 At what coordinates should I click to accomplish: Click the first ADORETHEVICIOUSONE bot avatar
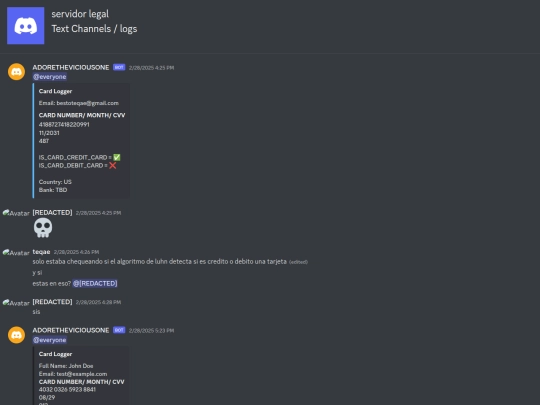click(x=17, y=72)
